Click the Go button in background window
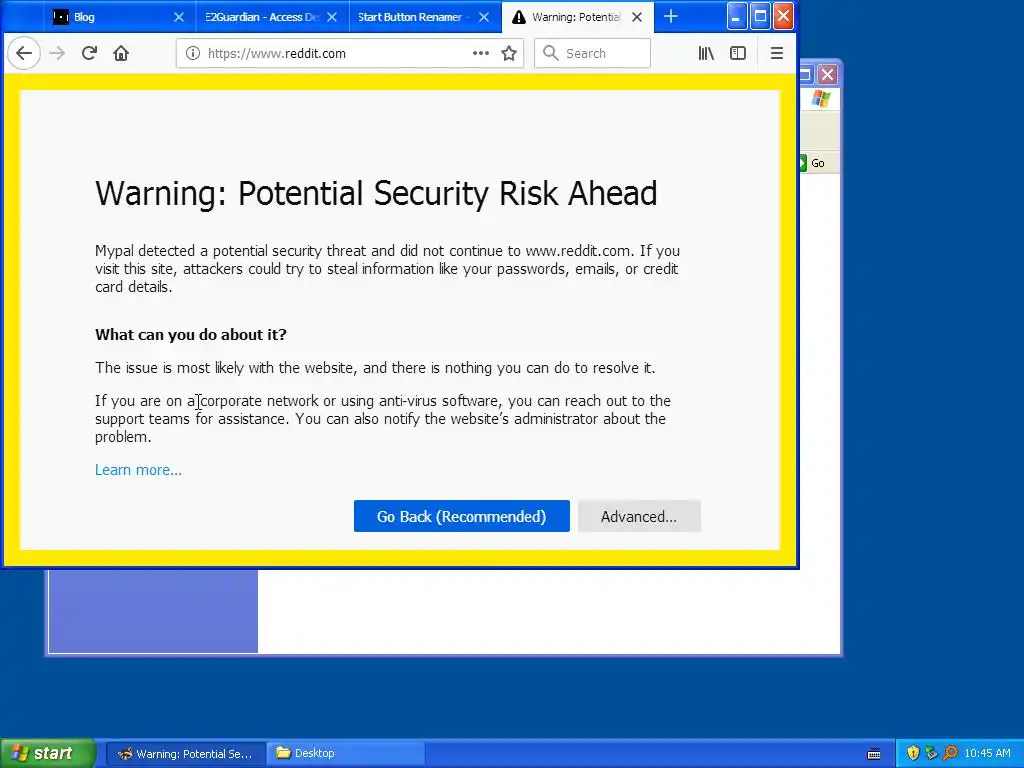This screenshot has width=1024, height=768. pos(812,163)
